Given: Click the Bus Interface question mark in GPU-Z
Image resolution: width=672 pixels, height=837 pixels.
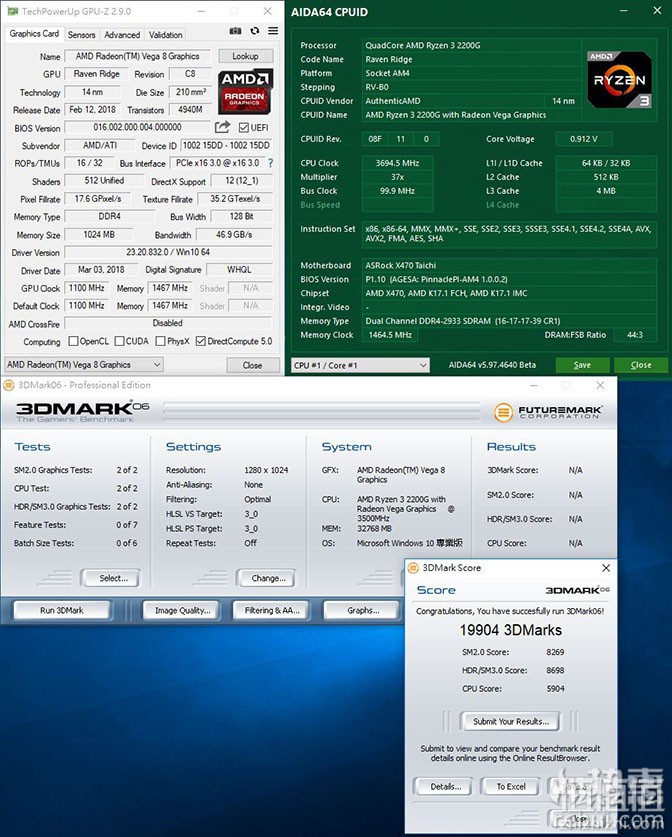Looking at the screenshot, I should pyautogui.click(x=271, y=163).
